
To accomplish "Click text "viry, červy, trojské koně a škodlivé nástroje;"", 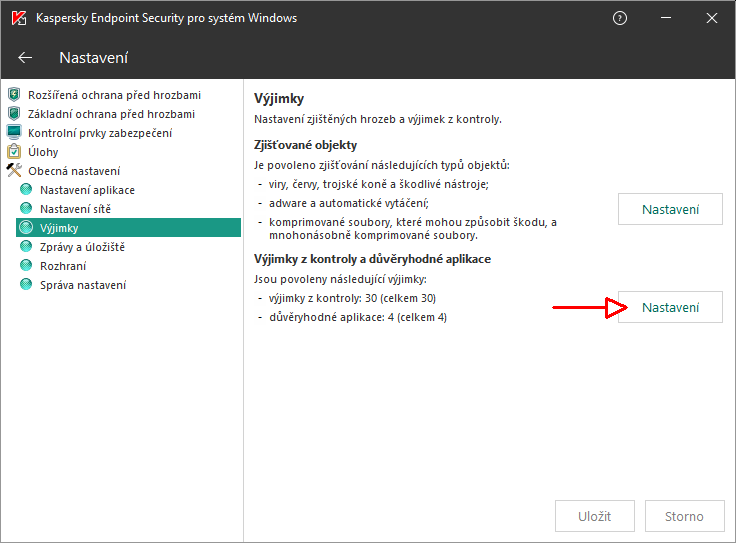I will pyautogui.click(x=379, y=184).
